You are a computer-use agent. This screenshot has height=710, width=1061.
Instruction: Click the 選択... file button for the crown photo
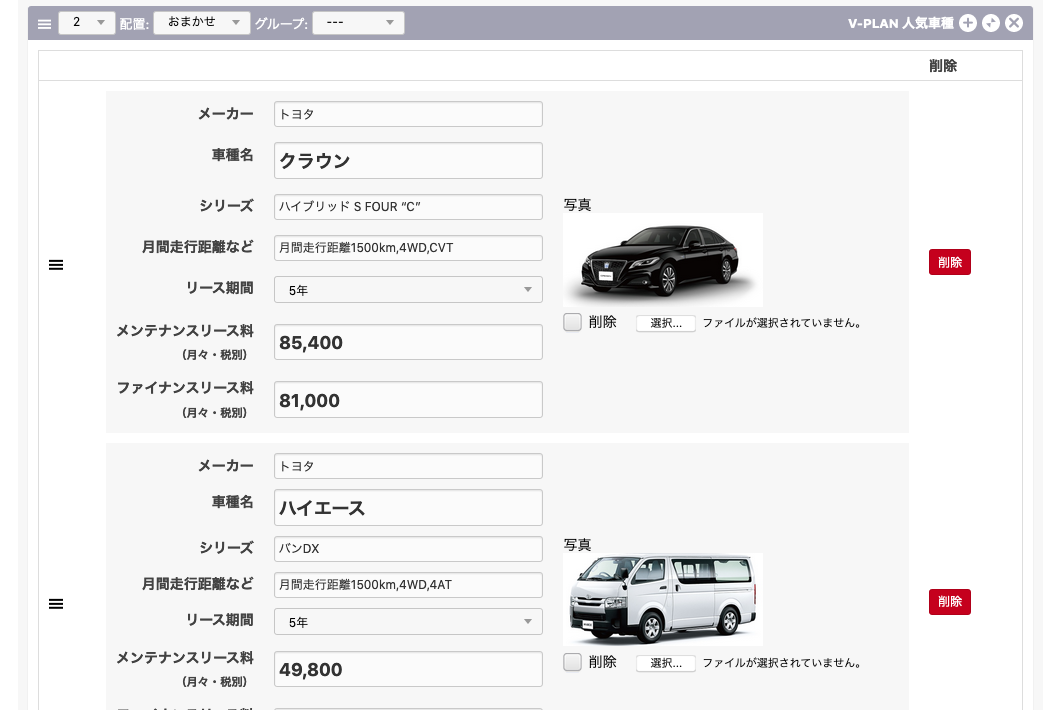pos(665,323)
